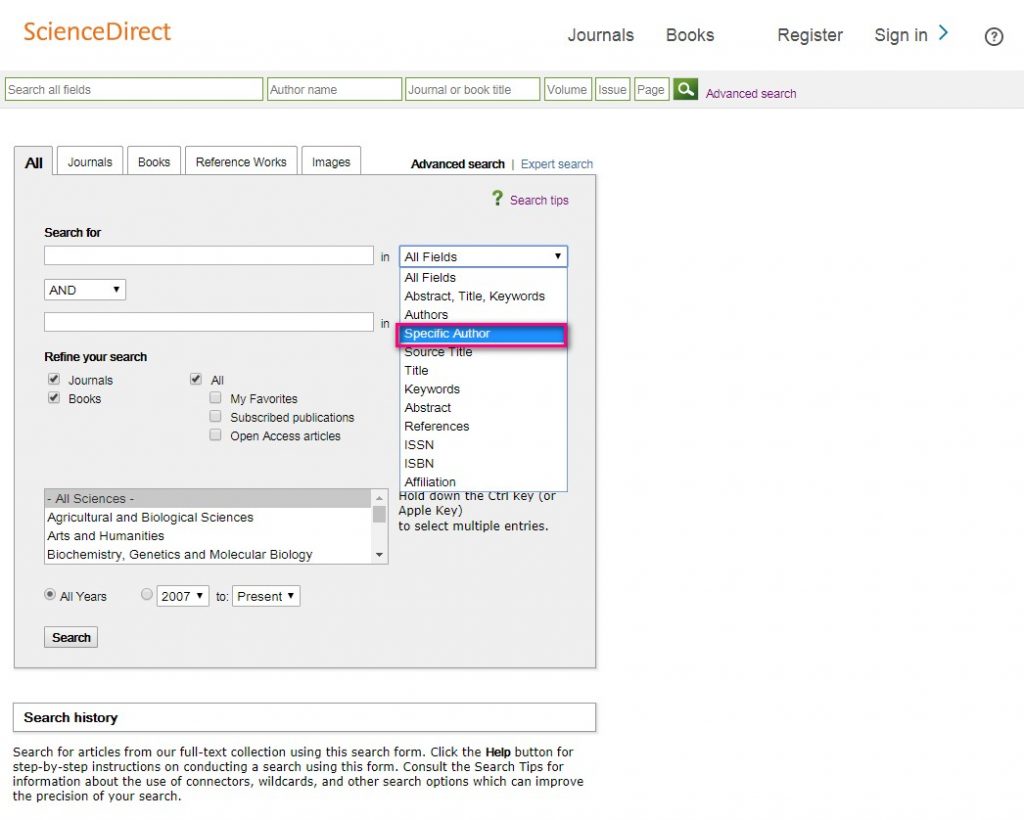Open Books in the top navigation
1024x820 pixels.
(690, 35)
